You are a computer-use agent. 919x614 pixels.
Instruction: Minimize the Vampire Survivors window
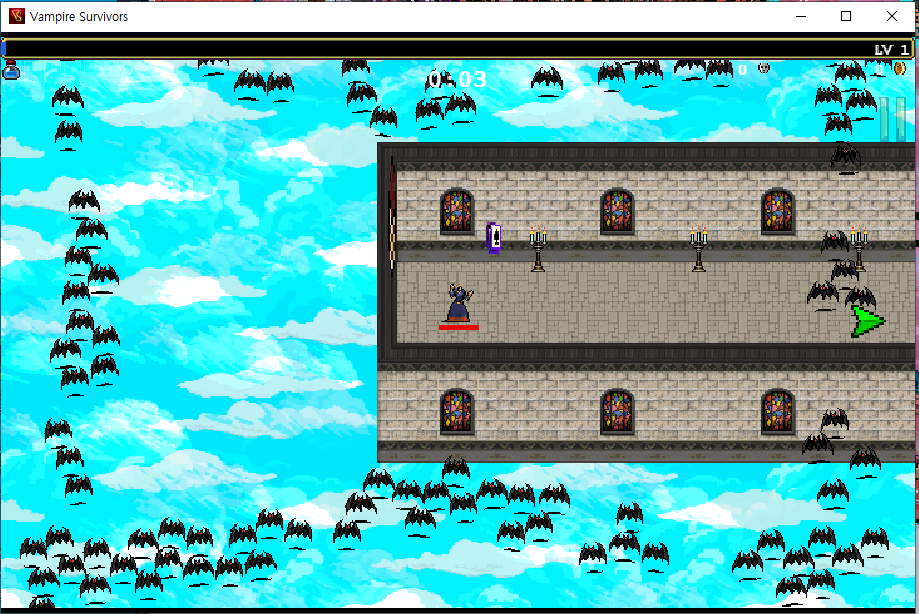[801, 16]
